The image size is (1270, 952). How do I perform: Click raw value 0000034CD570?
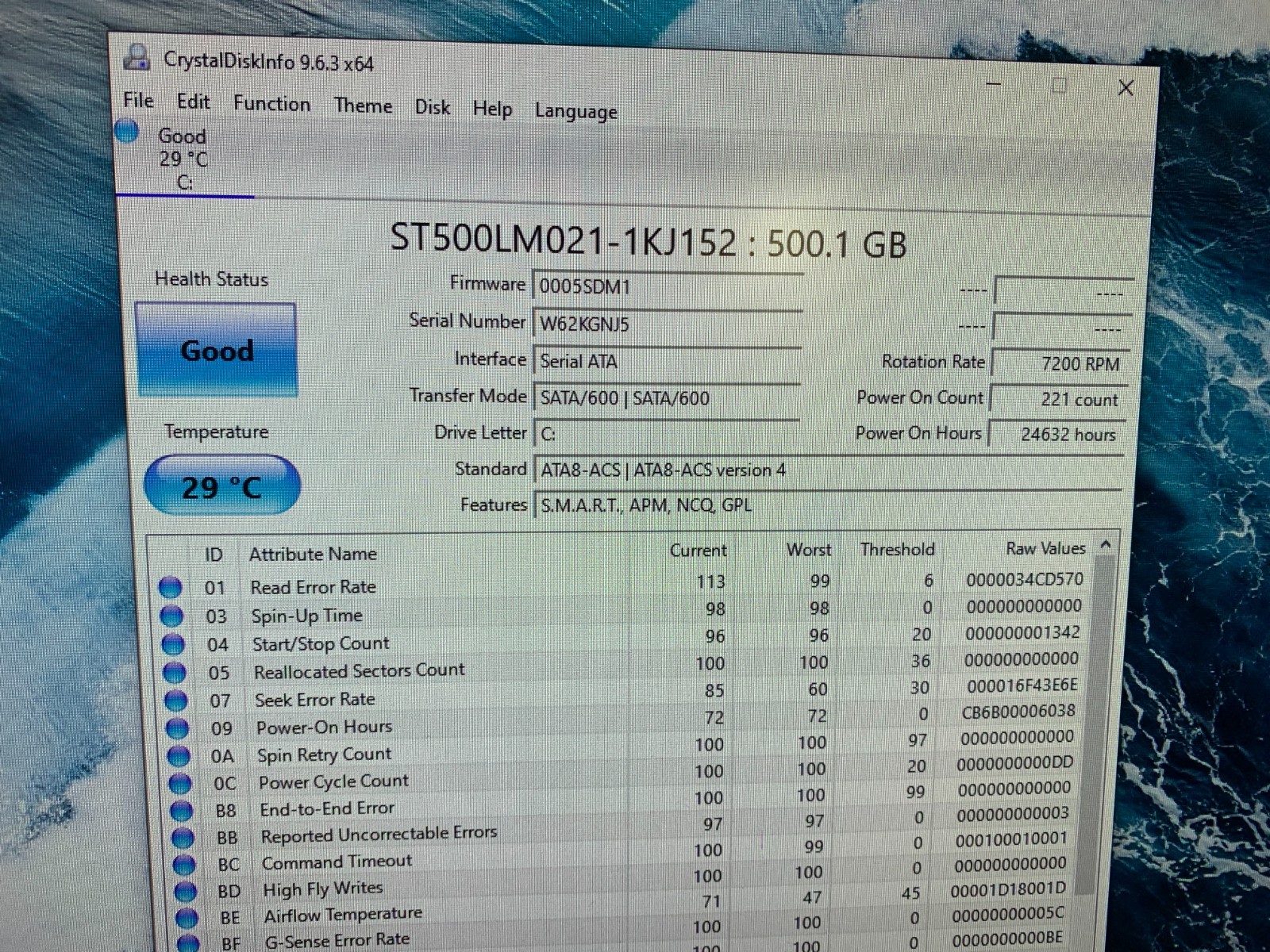click(x=1024, y=580)
